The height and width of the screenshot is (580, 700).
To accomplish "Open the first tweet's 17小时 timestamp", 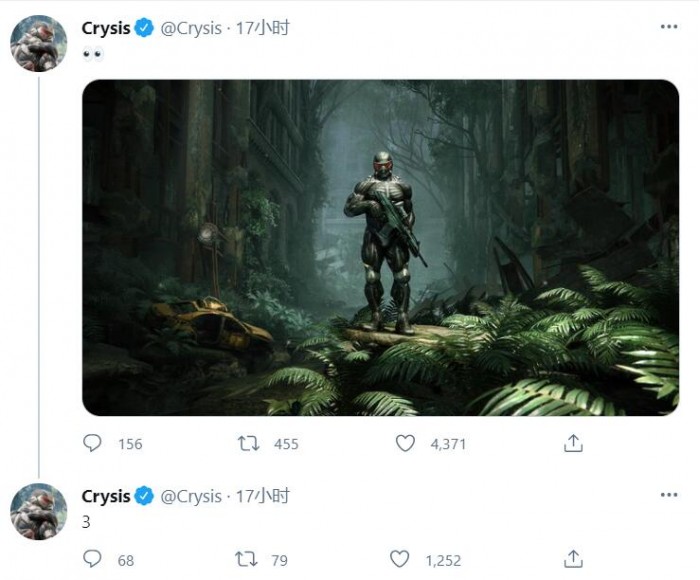I will pos(265,28).
